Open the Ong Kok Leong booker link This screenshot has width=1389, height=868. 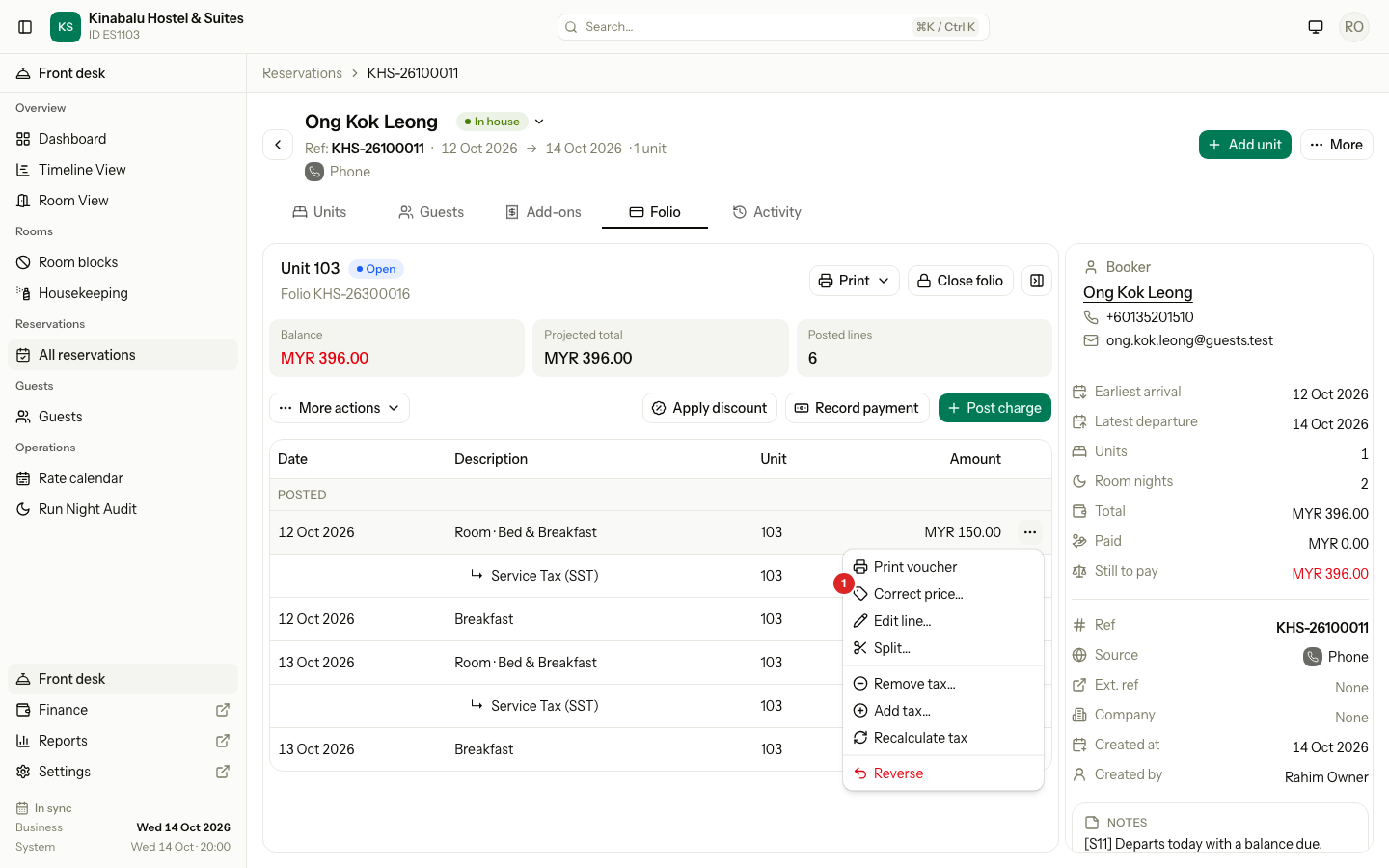tap(1138, 292)
